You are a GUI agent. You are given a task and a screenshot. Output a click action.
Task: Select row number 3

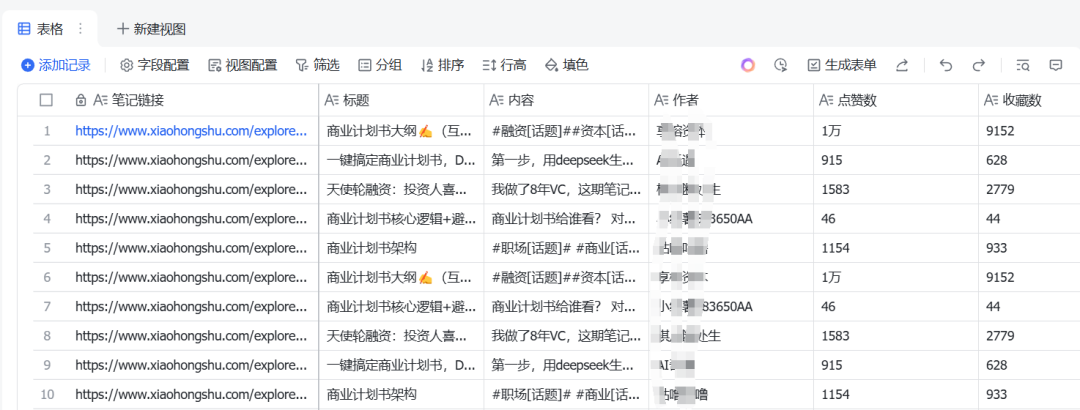47,189
